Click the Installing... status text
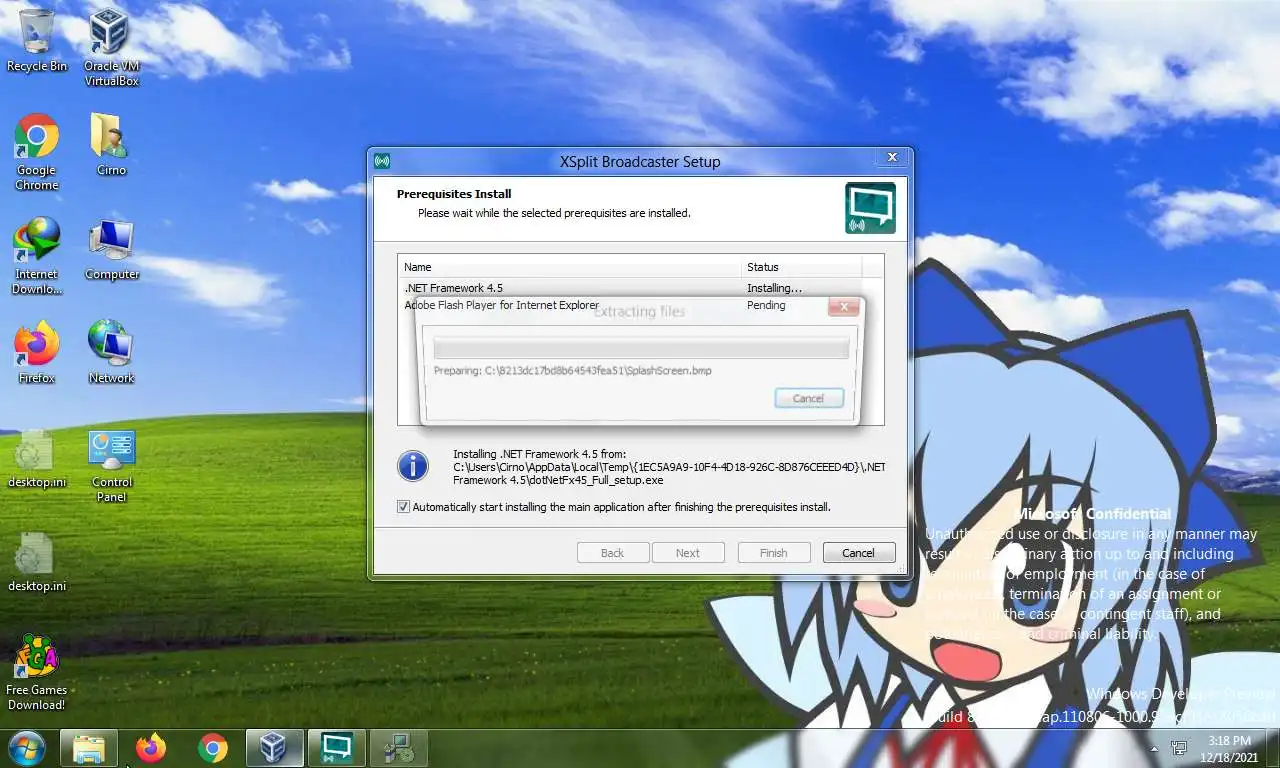 click(774, 288)
